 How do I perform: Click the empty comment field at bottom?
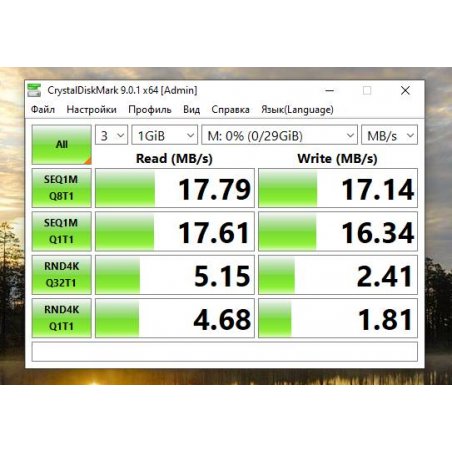pos(225,351)
